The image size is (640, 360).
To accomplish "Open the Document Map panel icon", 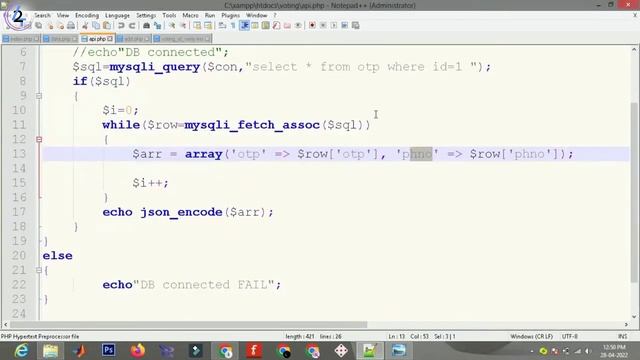I will click(265, 26).
